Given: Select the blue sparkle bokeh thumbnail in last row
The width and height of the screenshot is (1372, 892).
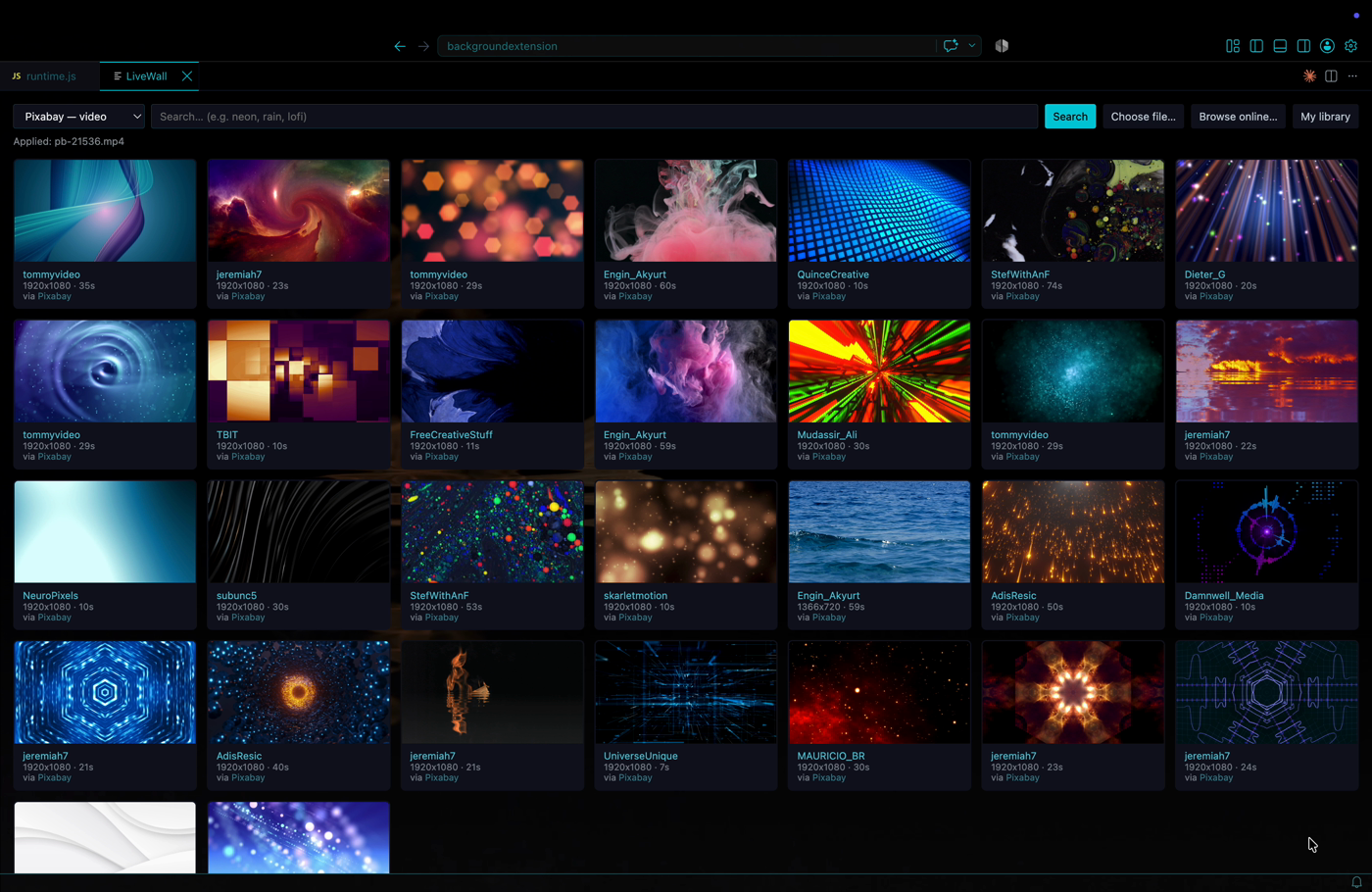Looking at the screenshot, I should pos(298,838).
